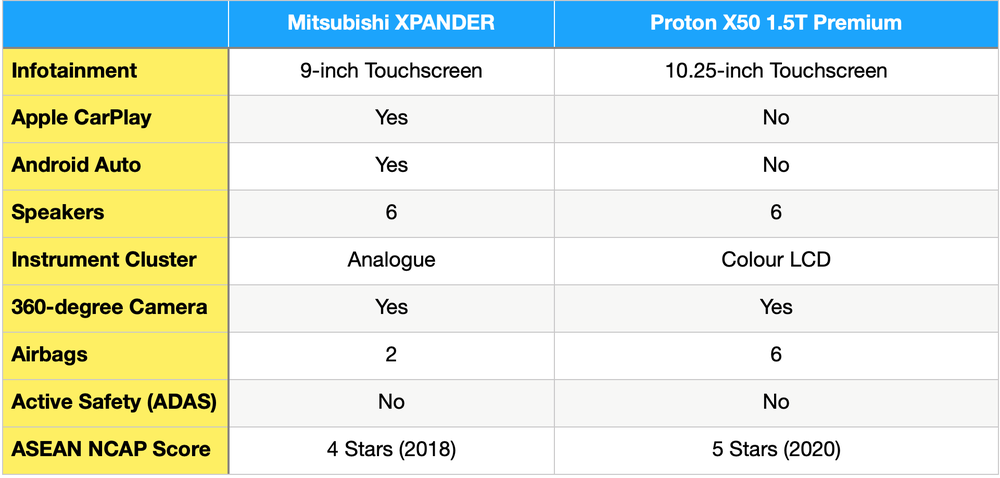Select the Active Safety (ADAS) row label
Viewport: 1000px width, 478px height.
click(114, 402)
